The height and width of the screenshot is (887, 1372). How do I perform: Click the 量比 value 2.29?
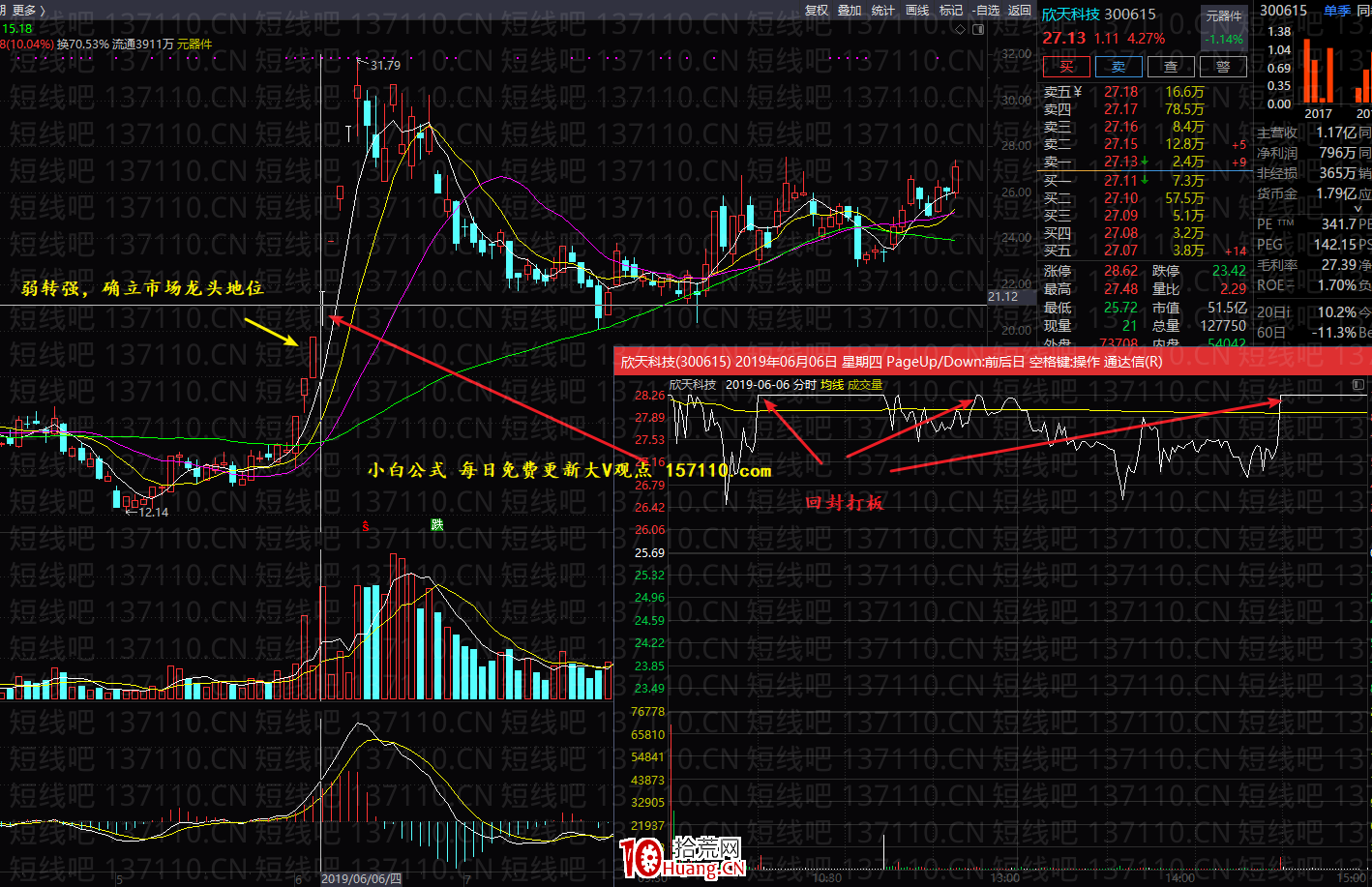pyautogui.click(x=1234, y=289)
